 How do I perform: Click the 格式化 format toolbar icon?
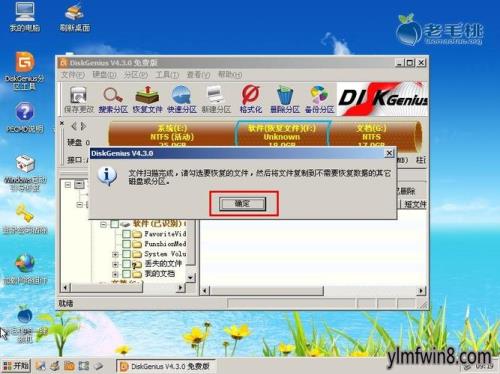coord(251,100)
